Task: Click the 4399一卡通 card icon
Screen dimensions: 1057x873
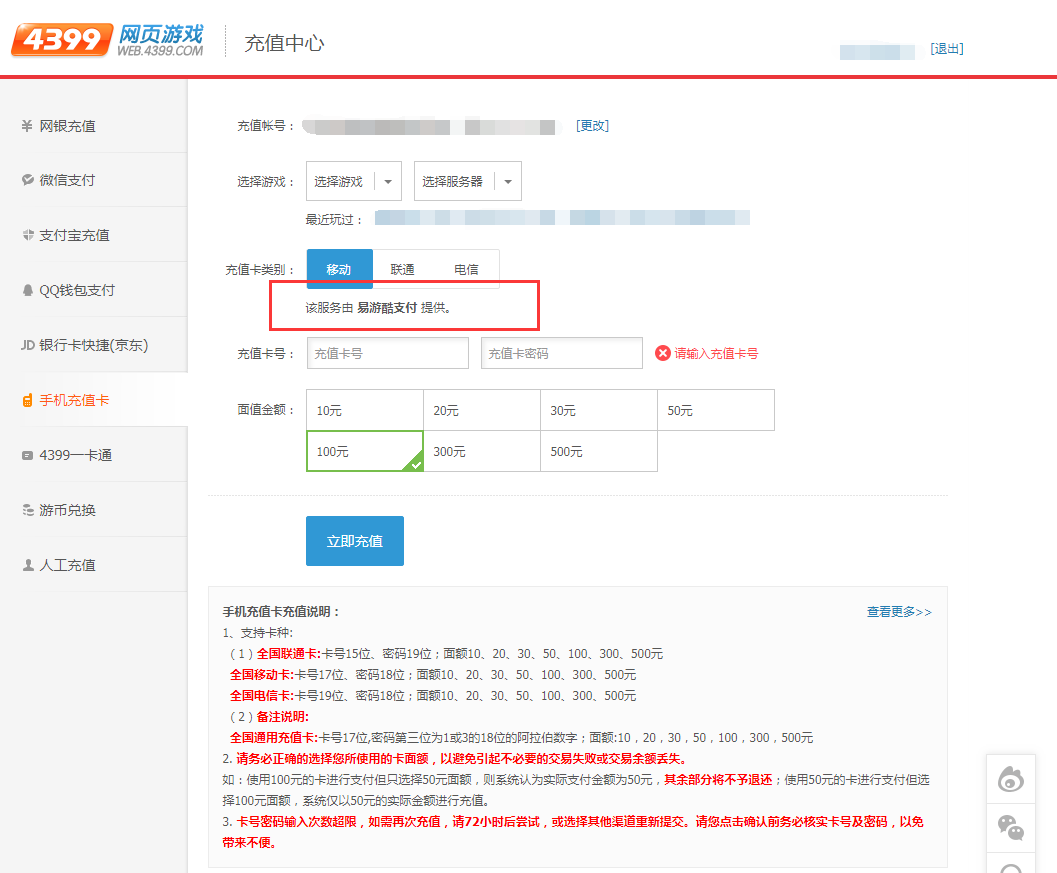Action: [x=28, y=455]
